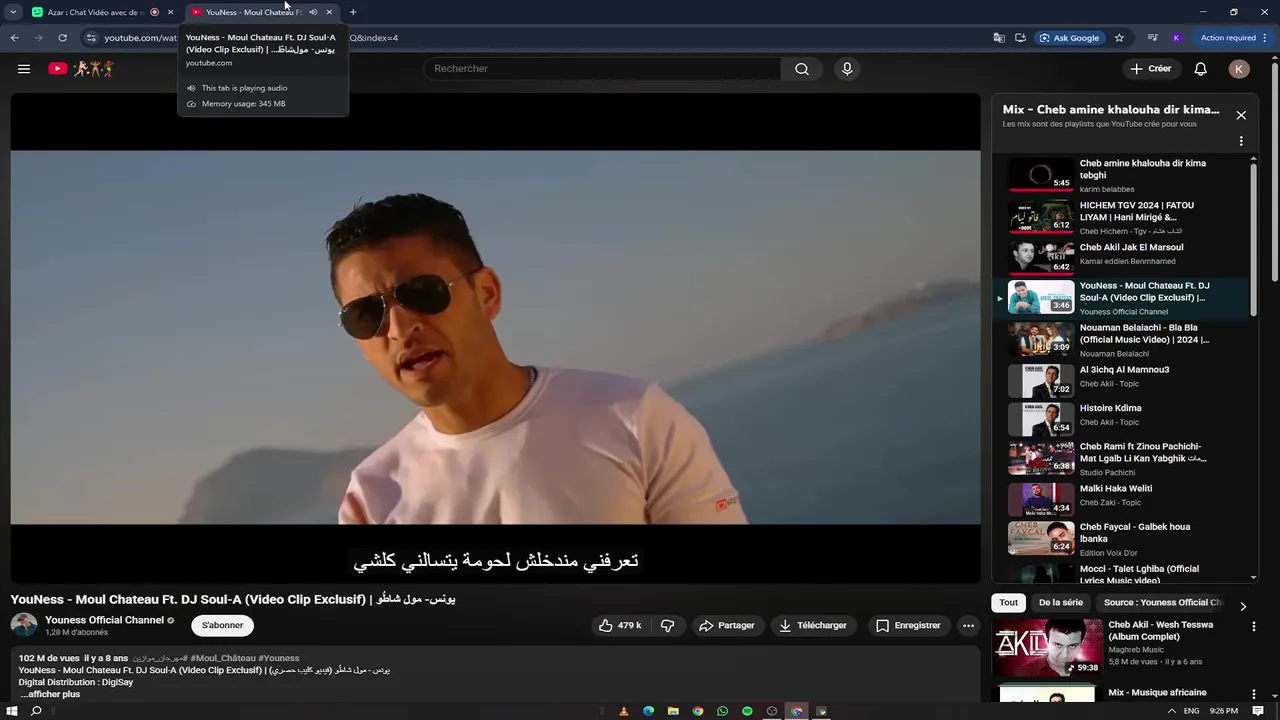
Task: Show next filter chips with arrow
Action: click(1243, 606)
